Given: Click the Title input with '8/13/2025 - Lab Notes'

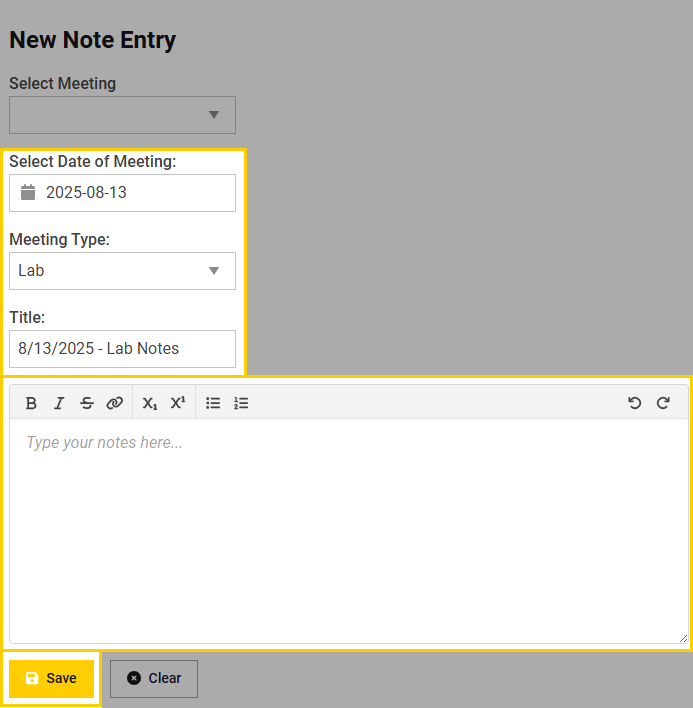Looking at the screenshot, I should pos(122,349).
